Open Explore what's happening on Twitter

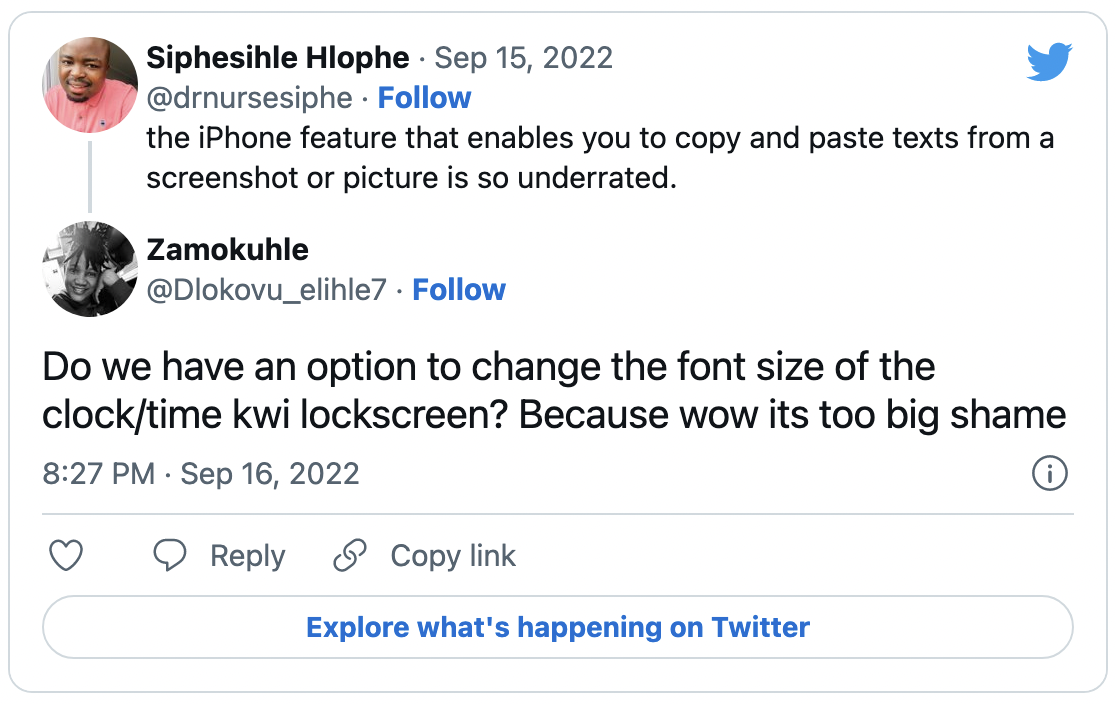[557, 627]
